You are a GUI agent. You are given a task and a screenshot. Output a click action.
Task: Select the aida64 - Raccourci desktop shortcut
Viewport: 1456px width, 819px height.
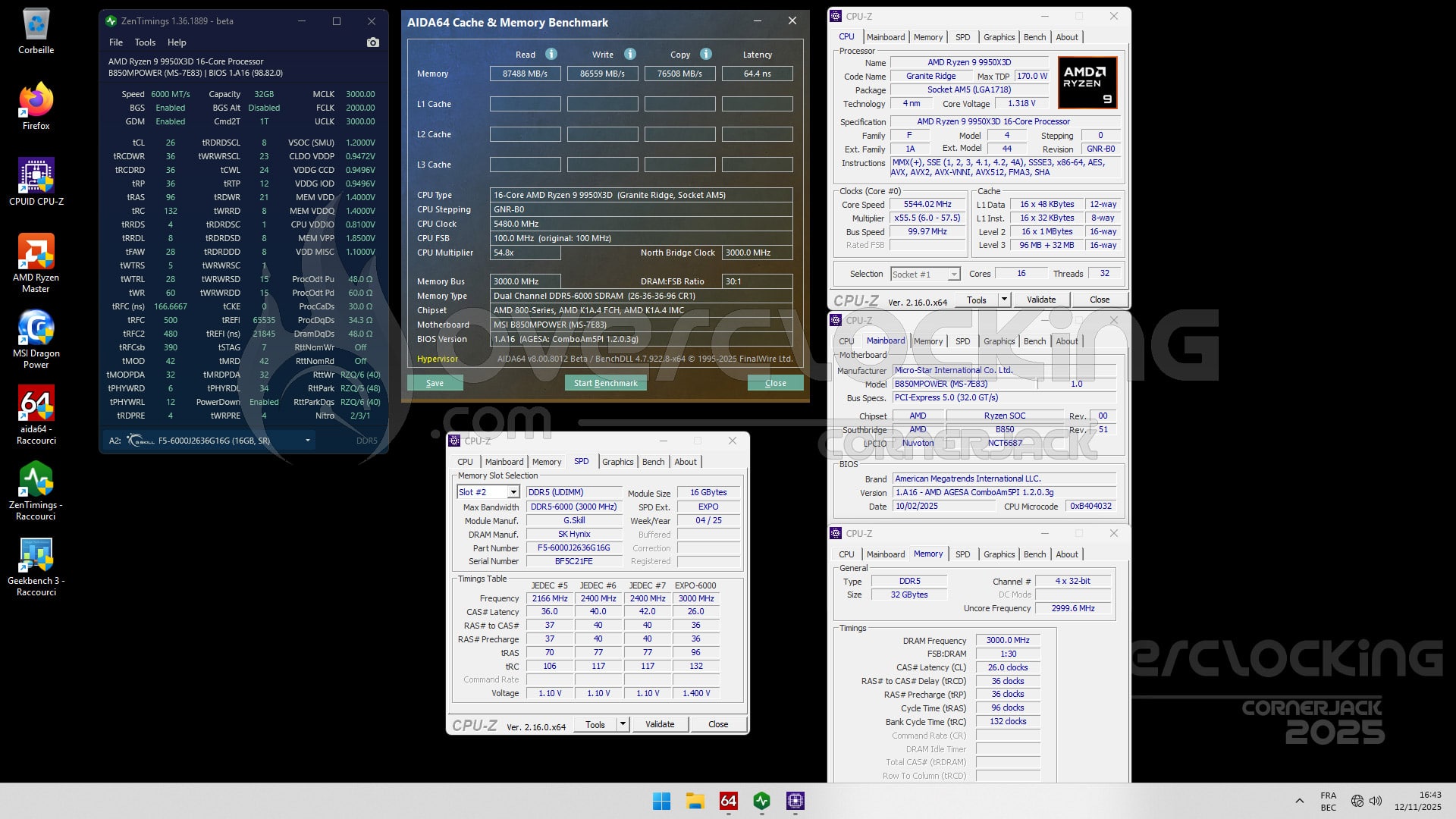pyautogui.click(x=36, y=415)
